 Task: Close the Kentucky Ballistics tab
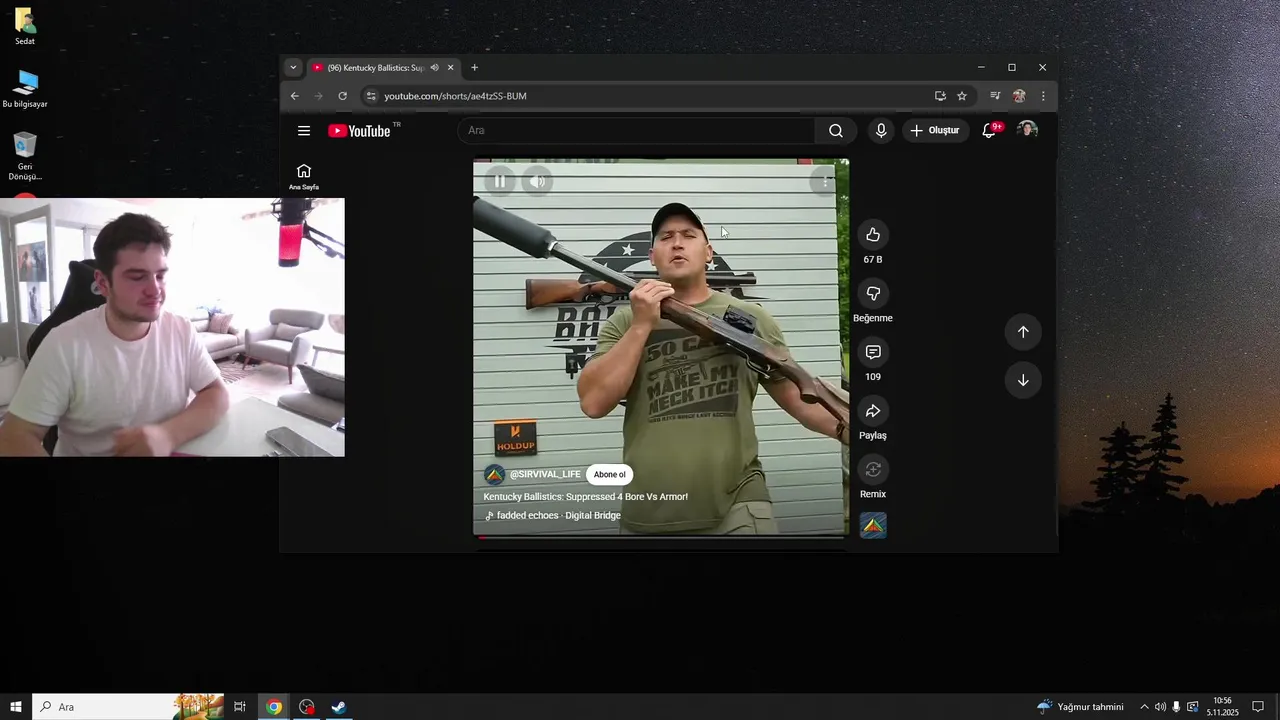pyautogui.click(x=451, y=68)
